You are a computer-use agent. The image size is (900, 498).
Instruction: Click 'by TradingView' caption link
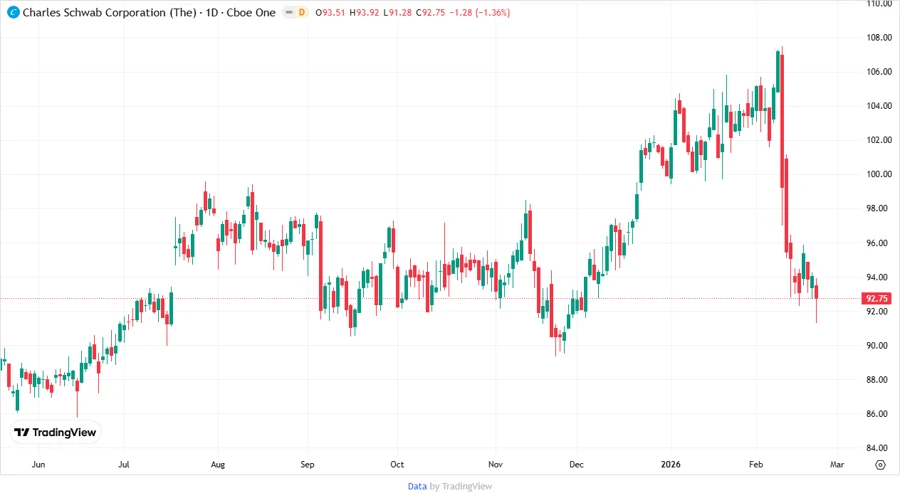(461, 487)
